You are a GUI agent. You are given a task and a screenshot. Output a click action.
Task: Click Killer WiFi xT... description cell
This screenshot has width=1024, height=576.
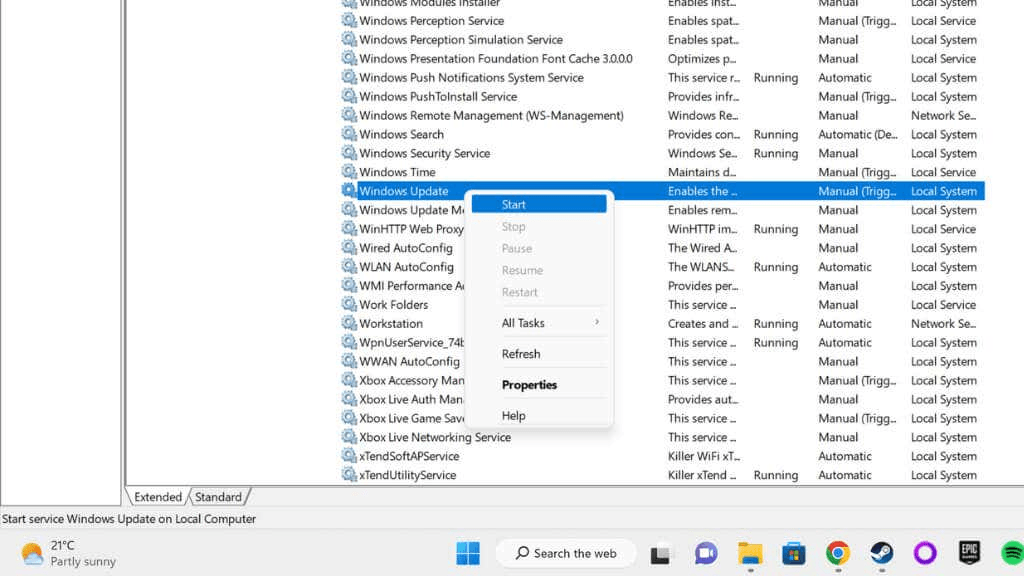[x=703, y=456]
